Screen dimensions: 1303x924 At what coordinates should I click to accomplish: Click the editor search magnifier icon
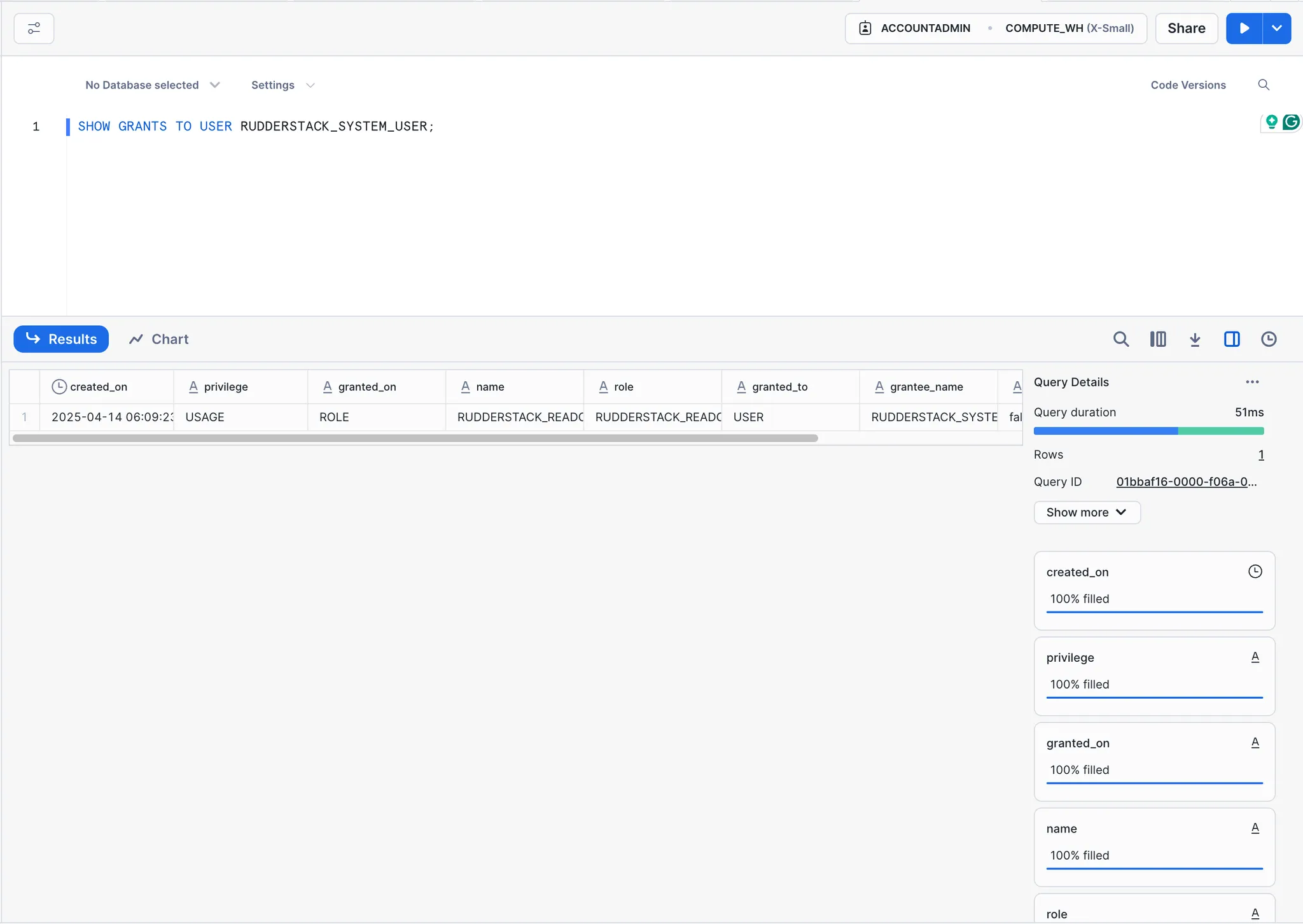[1264, 85]
